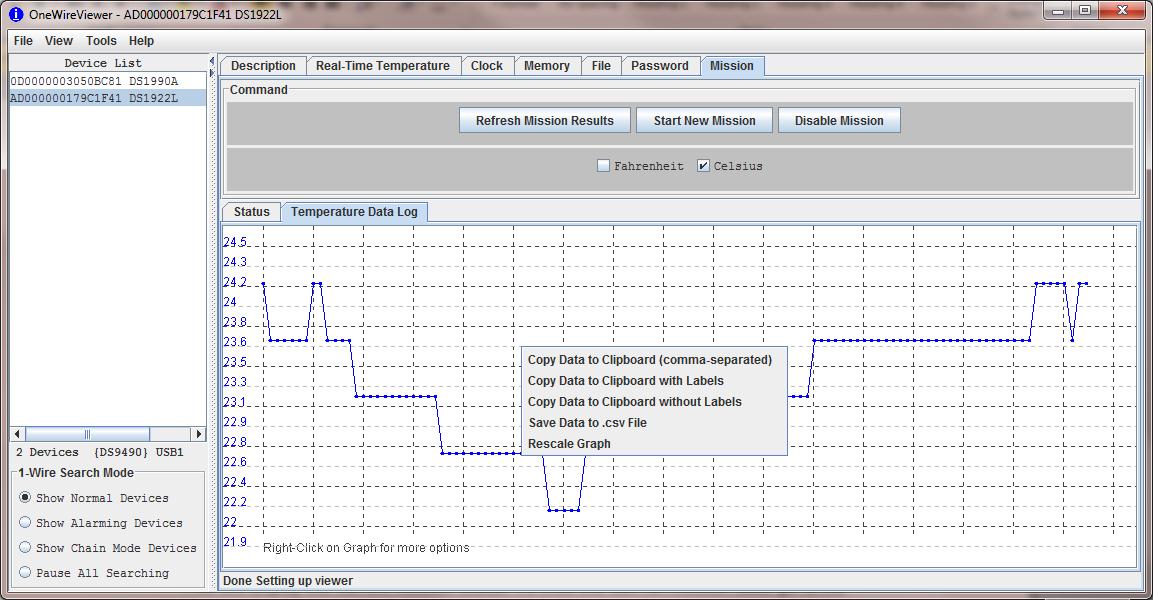Screen dimensions: 1153x600
Task: Click Start New Mission button
Action: click(x=704, y=121)
